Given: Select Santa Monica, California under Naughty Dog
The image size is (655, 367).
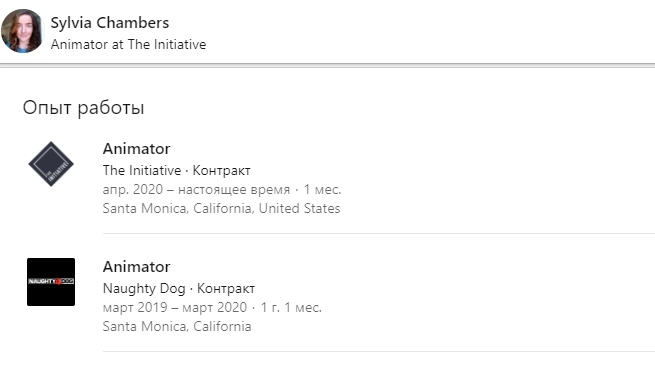Looking at the screenshot, I should (x=177, y=326).
